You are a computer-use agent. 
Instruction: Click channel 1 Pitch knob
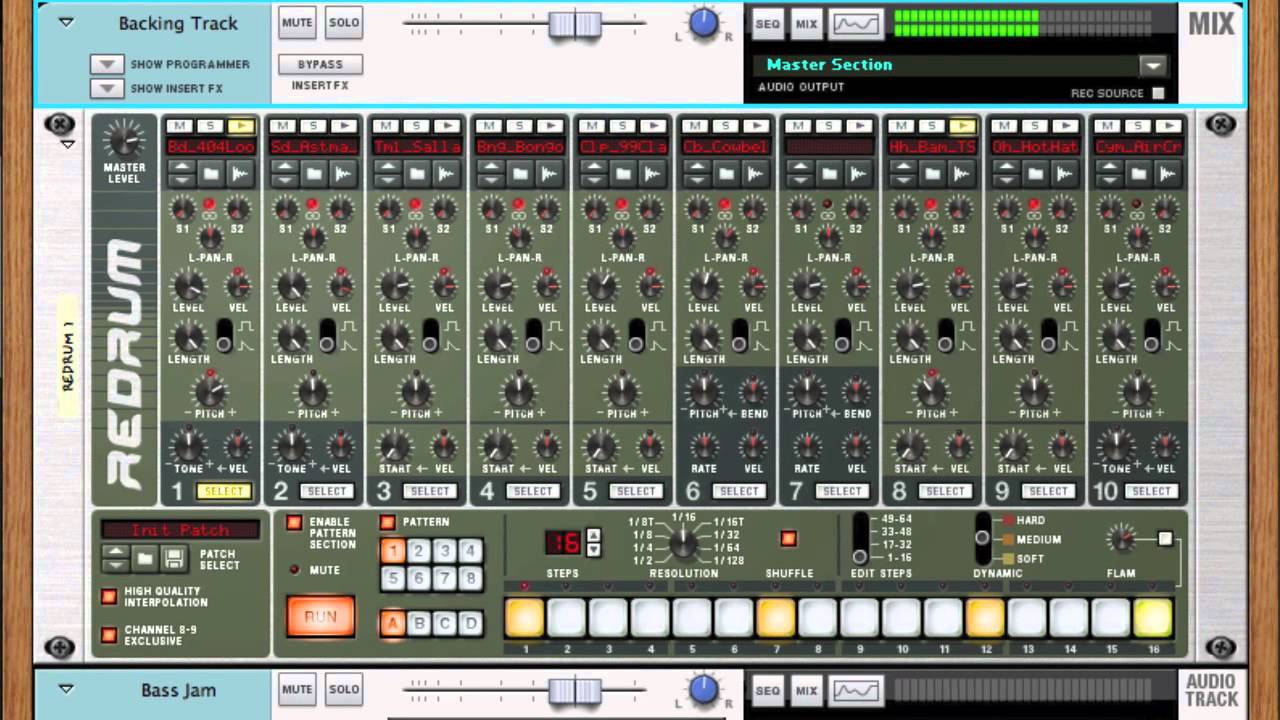tap(210, 390)
